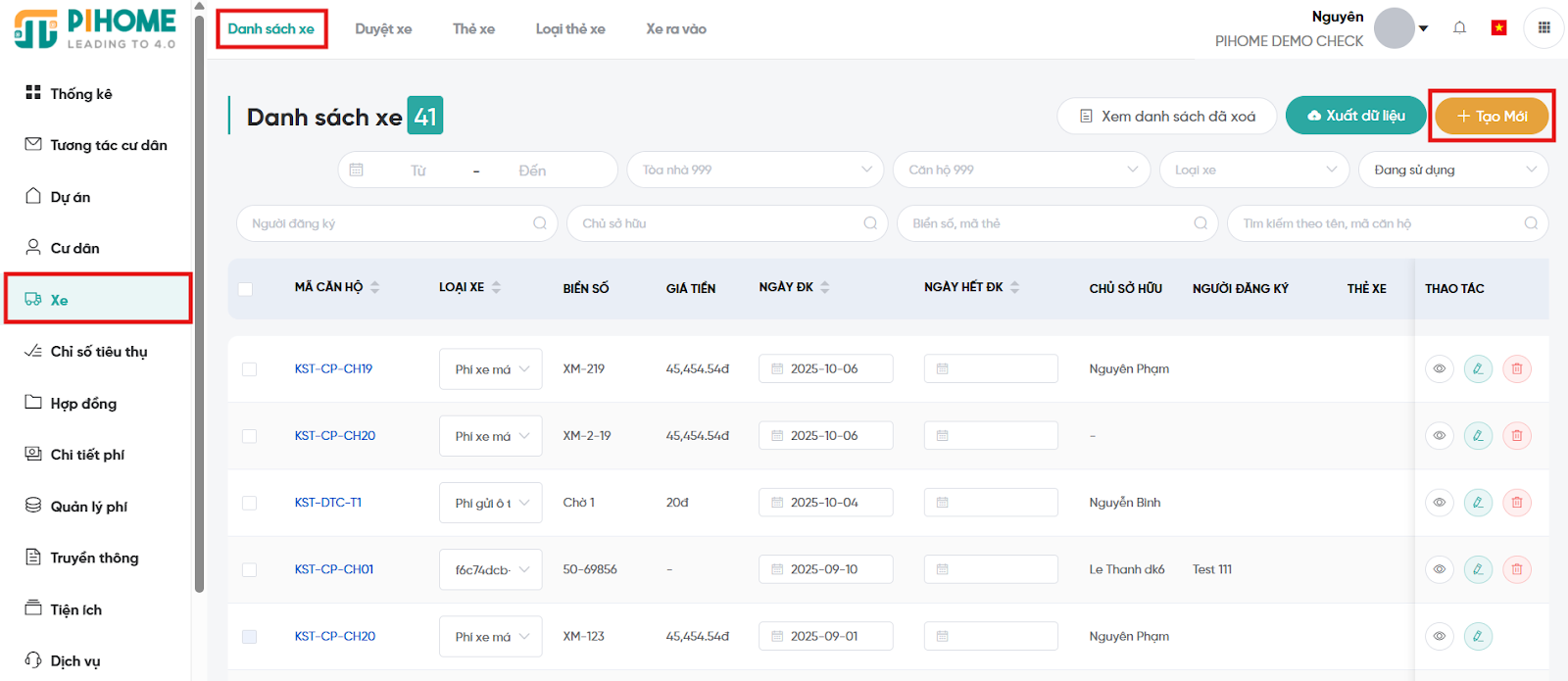Click edit icon for XM-219 row
Image resolution: width=1568 pixels, height=681 pixels.
coord(1477,369)
